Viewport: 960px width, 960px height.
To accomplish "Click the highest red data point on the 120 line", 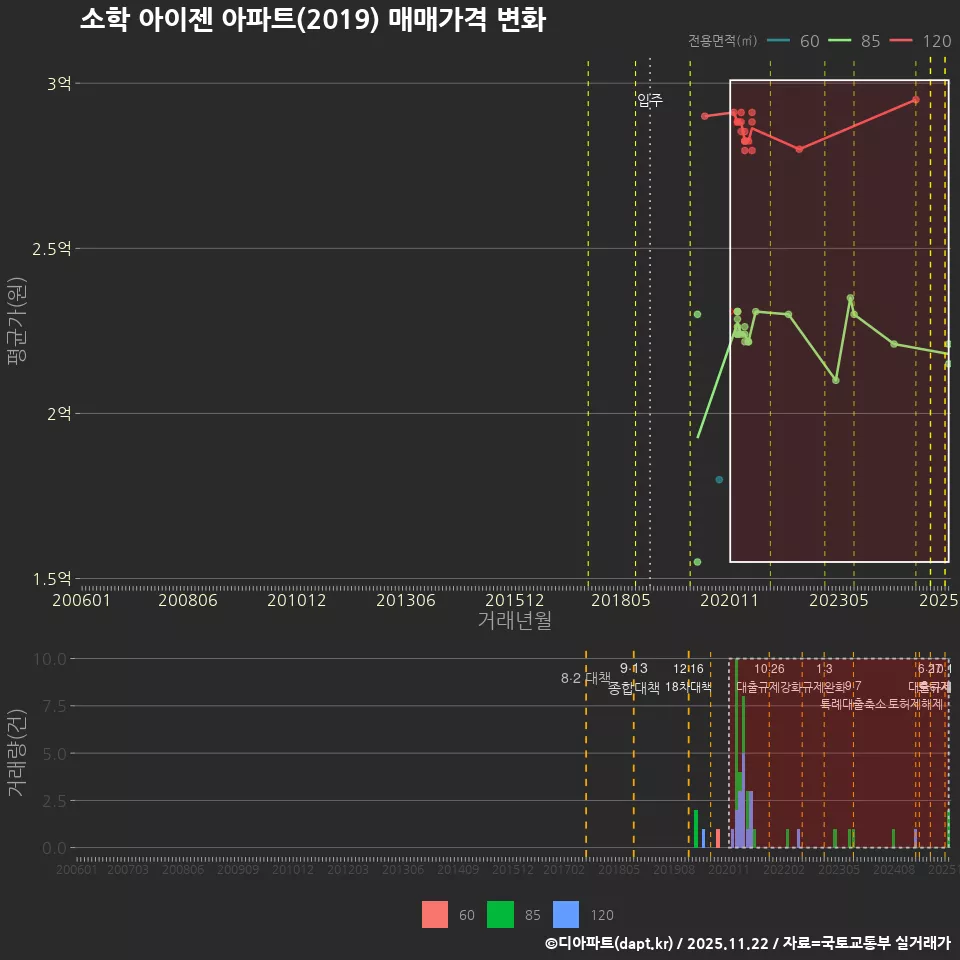I will (914, 100).
